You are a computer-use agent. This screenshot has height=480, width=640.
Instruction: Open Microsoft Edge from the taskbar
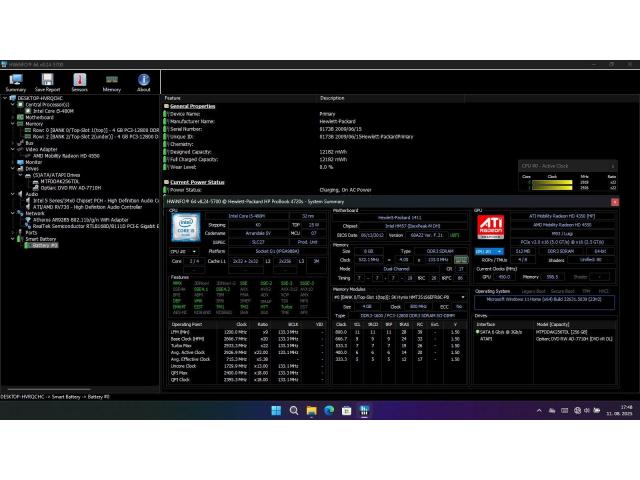point(329,410)
